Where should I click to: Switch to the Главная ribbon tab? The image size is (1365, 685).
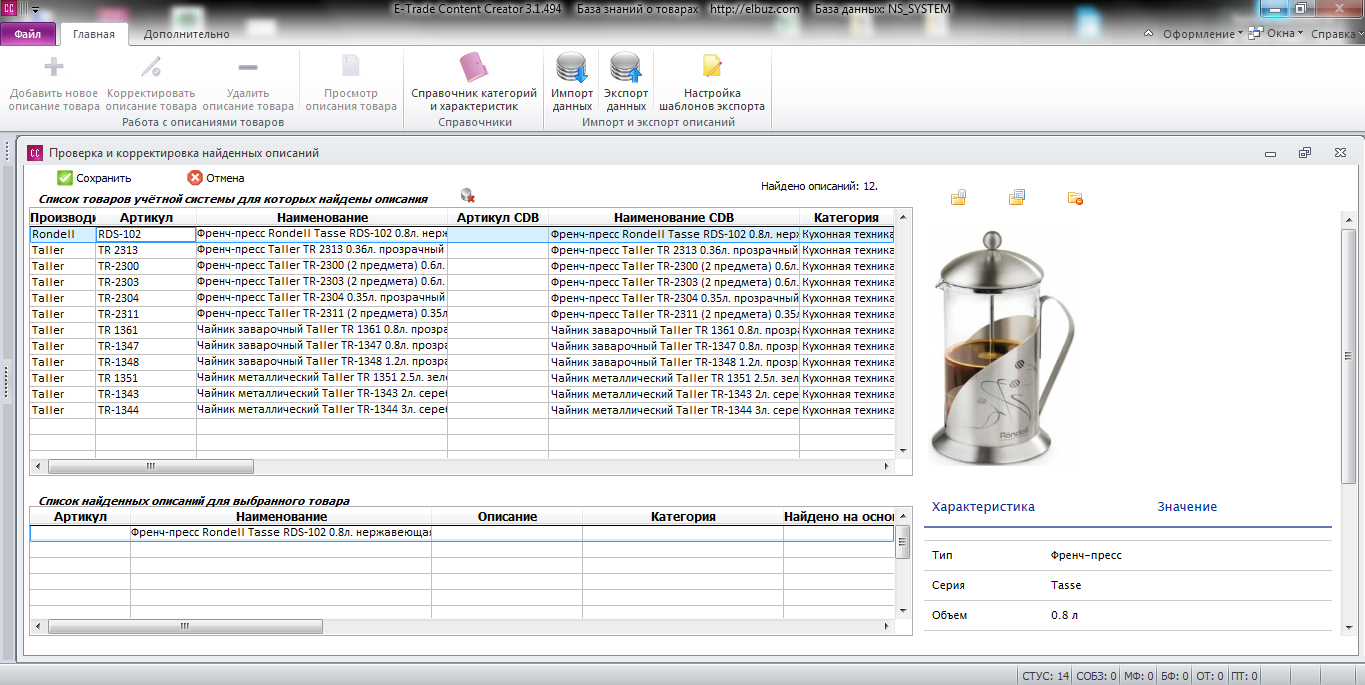(x=94, y=34)
